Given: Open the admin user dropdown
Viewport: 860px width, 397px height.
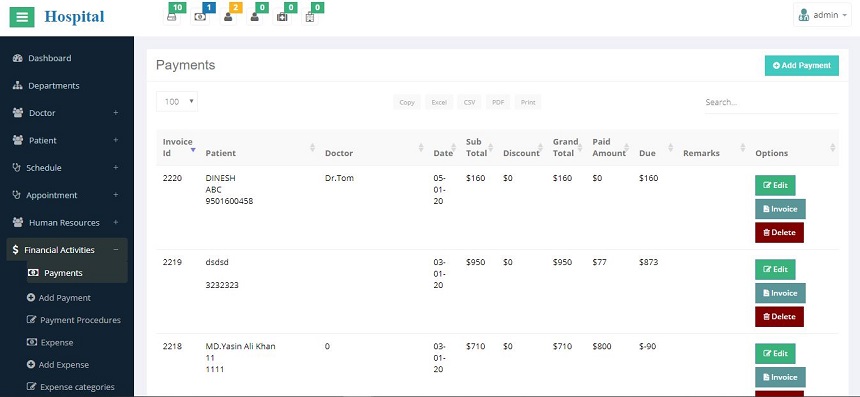Looking at the screenshot, I should [822, 15].
